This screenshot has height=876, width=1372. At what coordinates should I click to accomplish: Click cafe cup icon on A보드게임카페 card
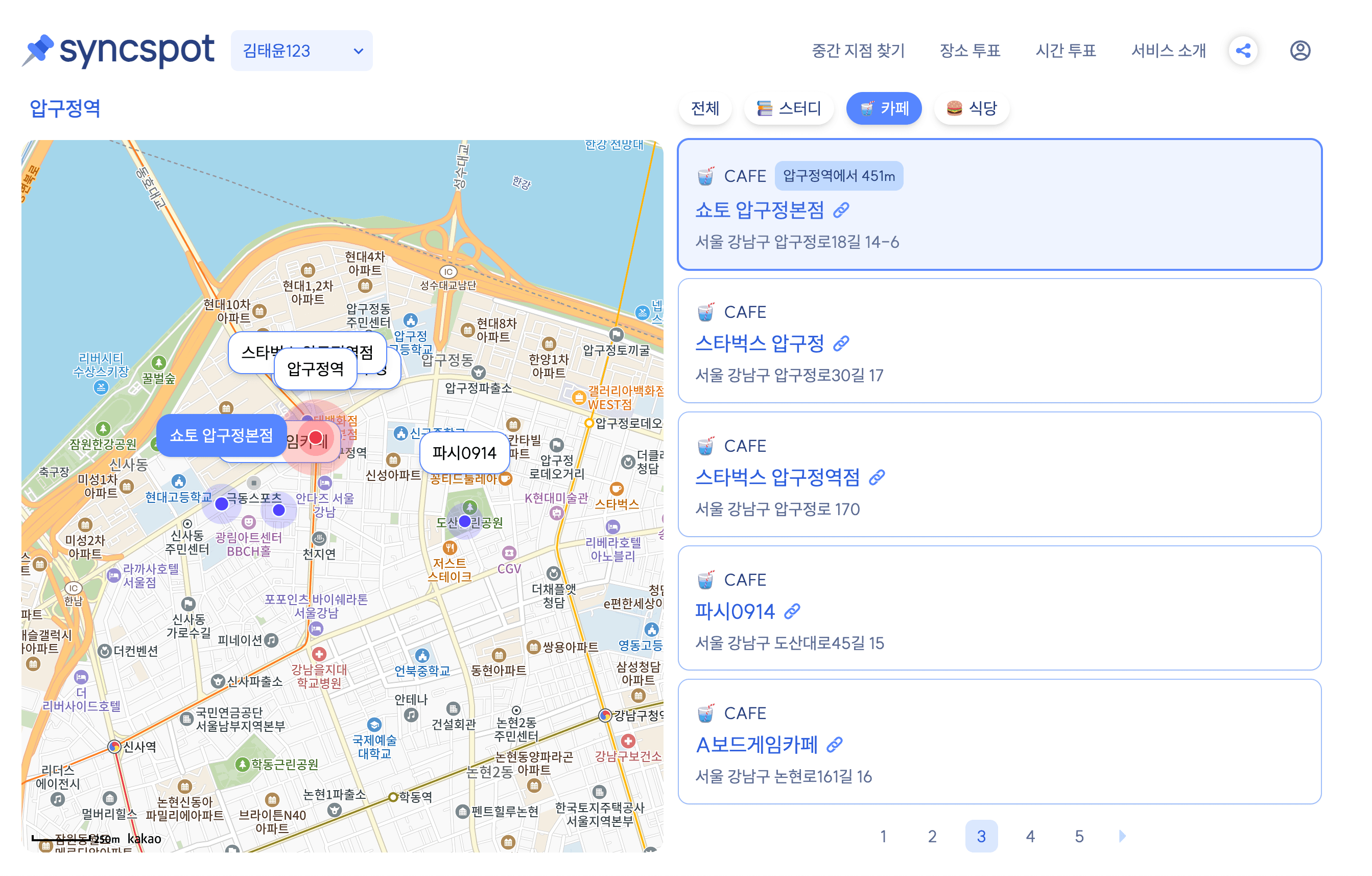(706, 713)
